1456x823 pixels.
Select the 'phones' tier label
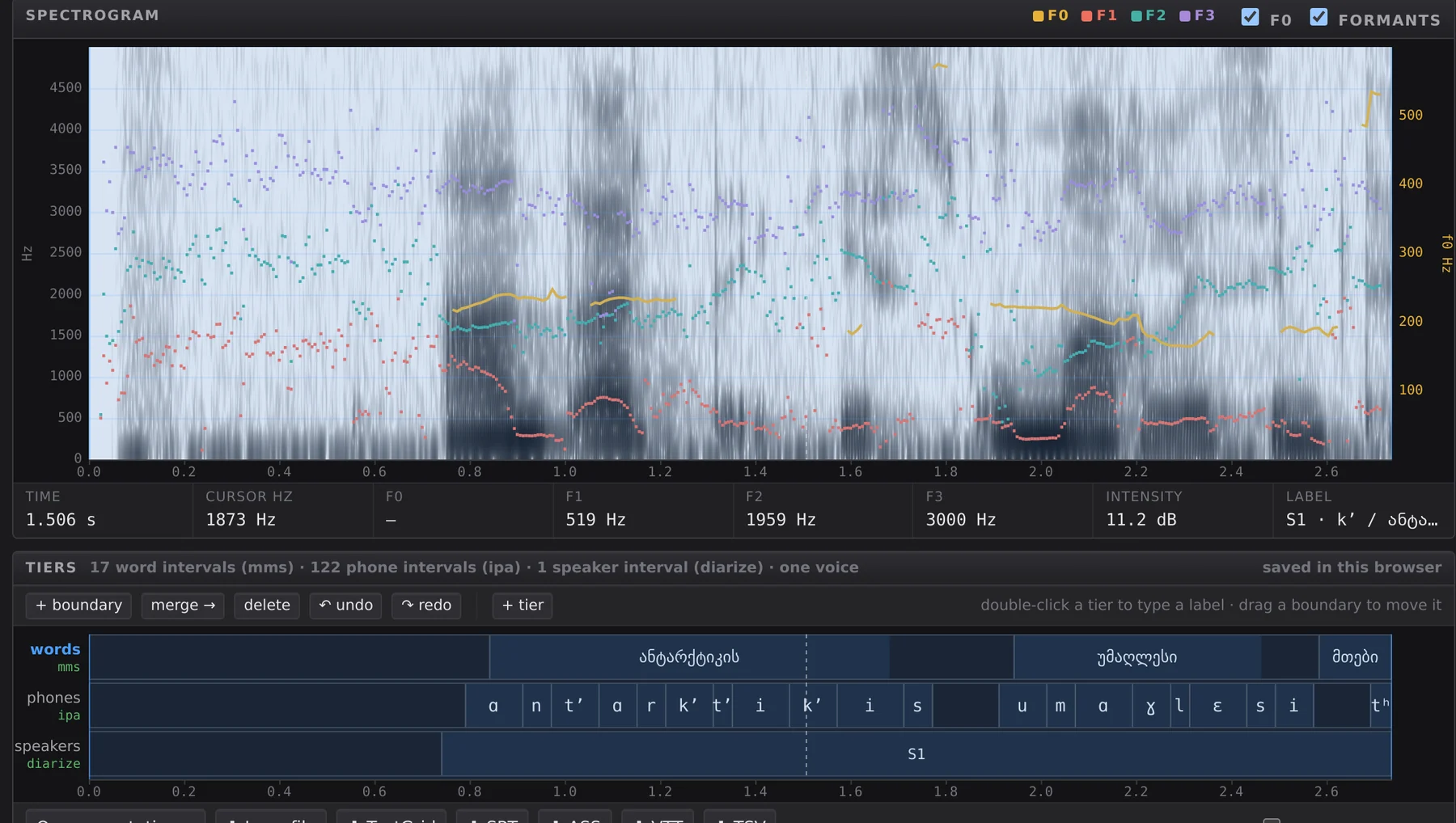pos(53,698)
